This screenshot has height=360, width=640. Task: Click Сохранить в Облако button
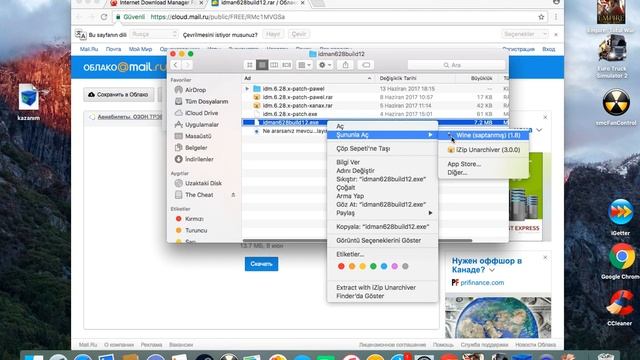119,94
